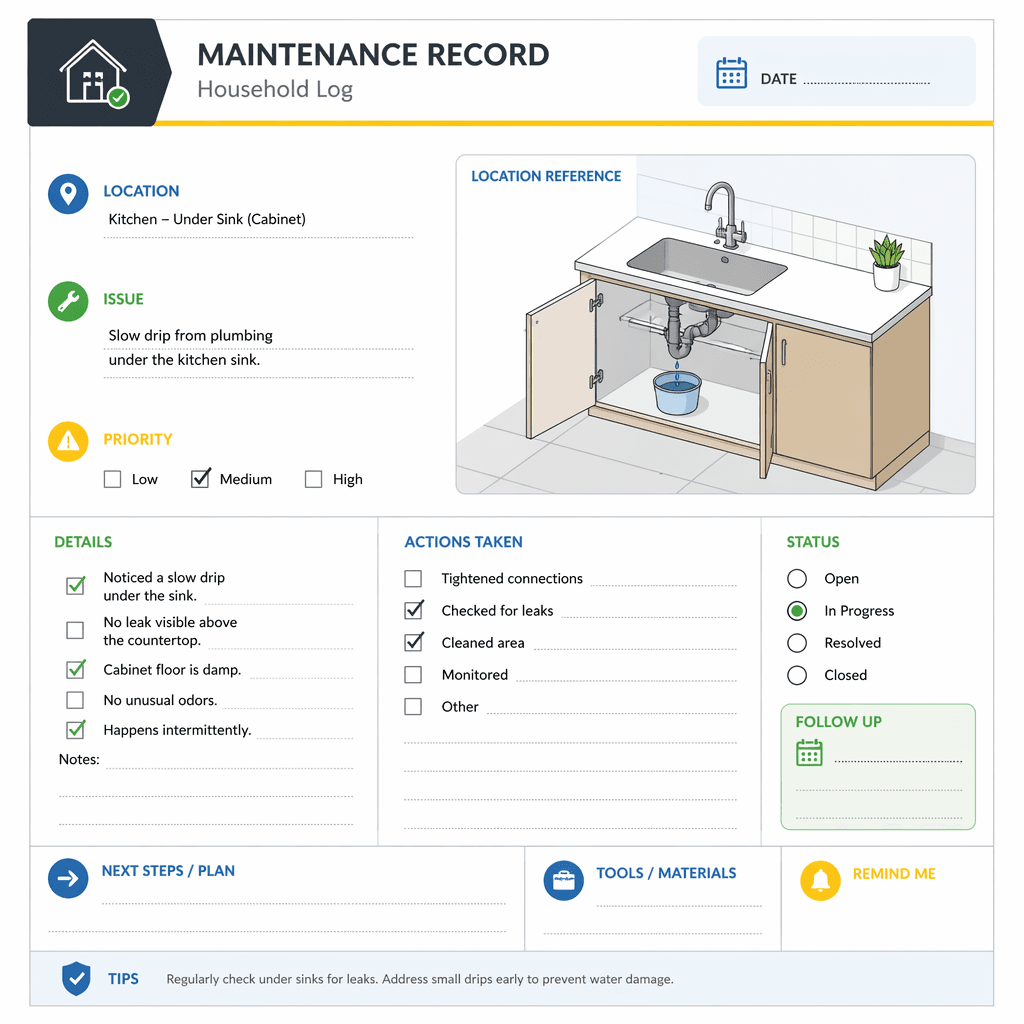The height and width of the screenshot is (1024, 1024).
Task: Click the ISSUE heading label
Action: click(x=123, y=299)
